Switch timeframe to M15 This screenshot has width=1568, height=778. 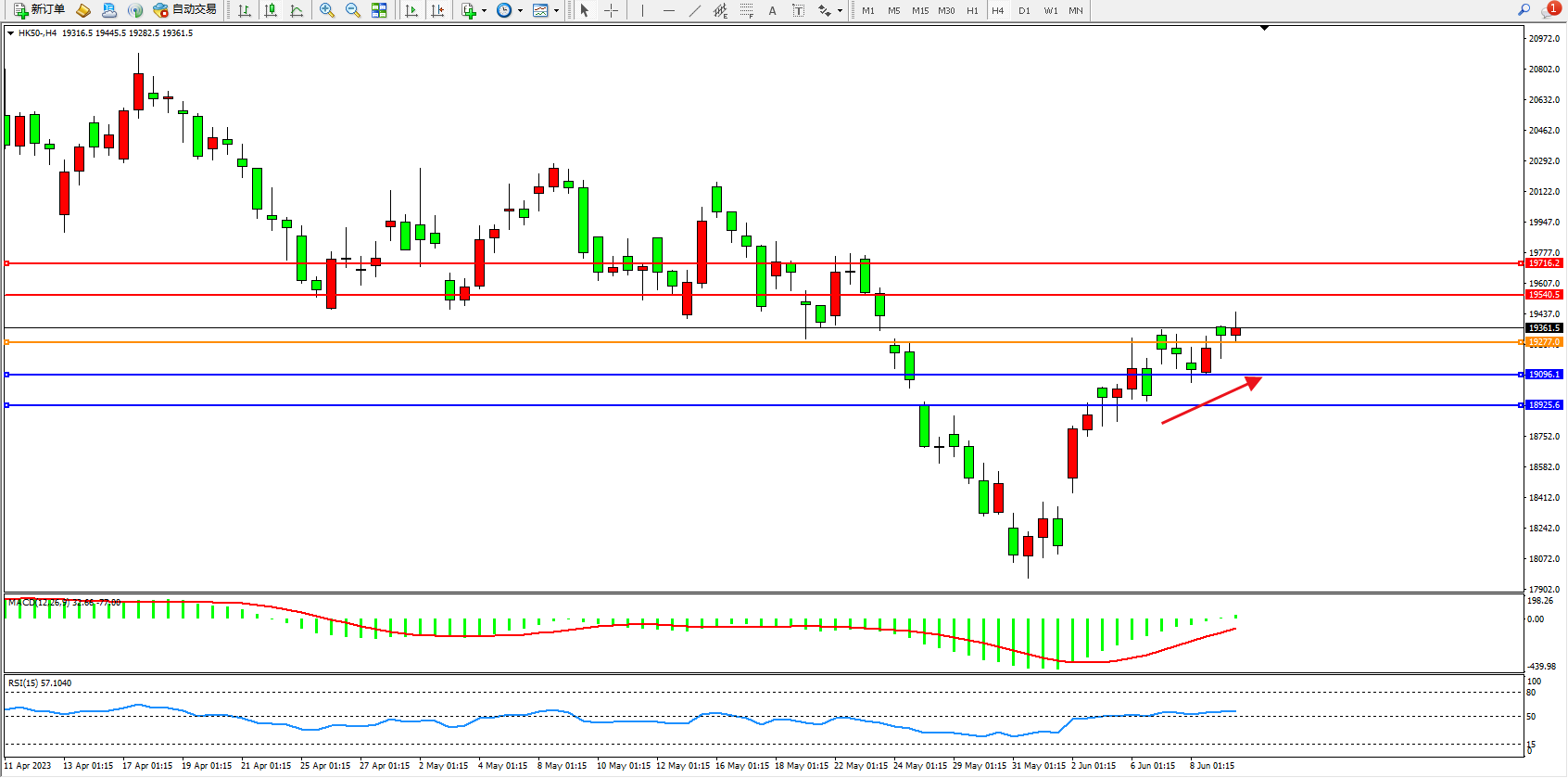[x=920, y=10]
